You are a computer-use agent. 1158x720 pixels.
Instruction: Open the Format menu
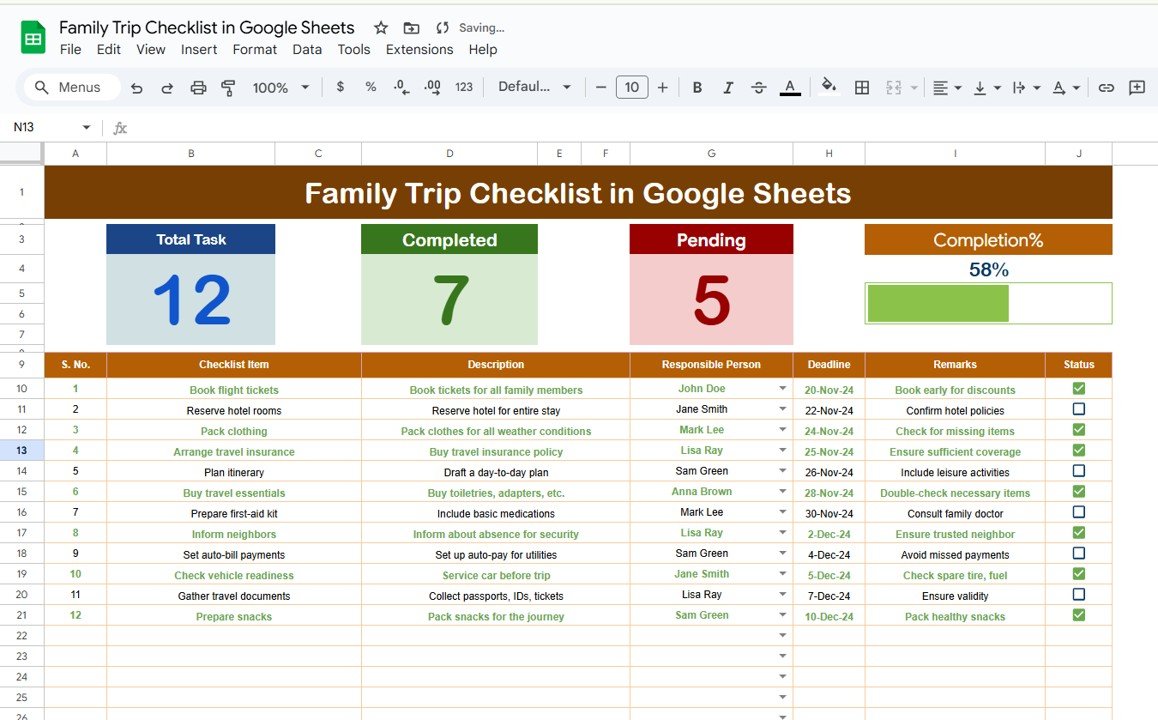coord(255,49)
